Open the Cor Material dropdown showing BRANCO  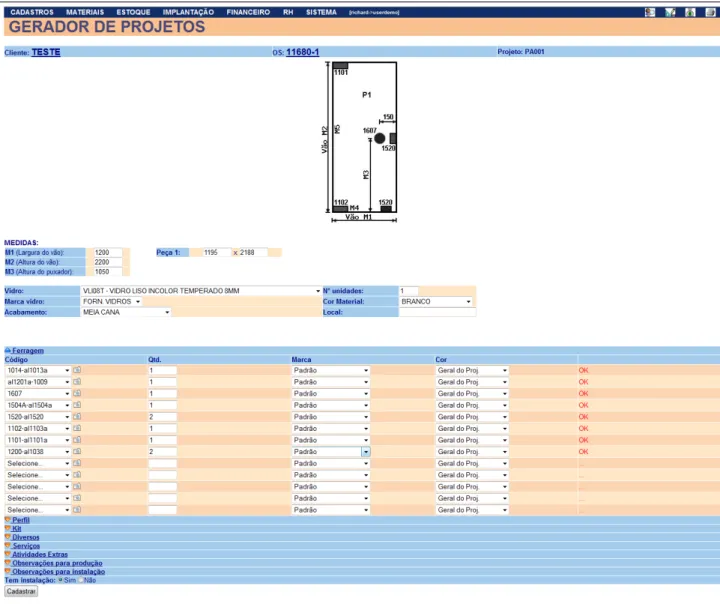tap(436, 302)
